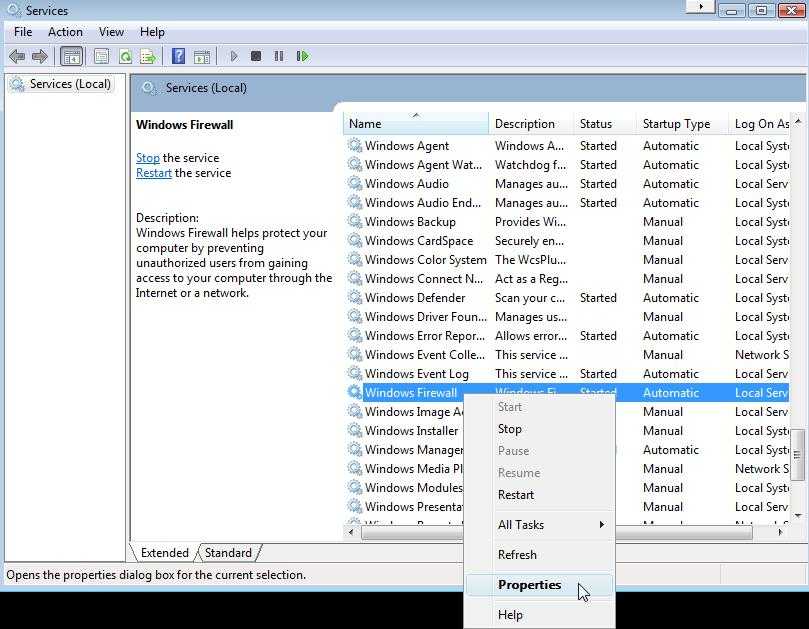809x629 pixels.
Task: Sort by the Name column header
Action: pyautogui.click(x=416, y=124)
